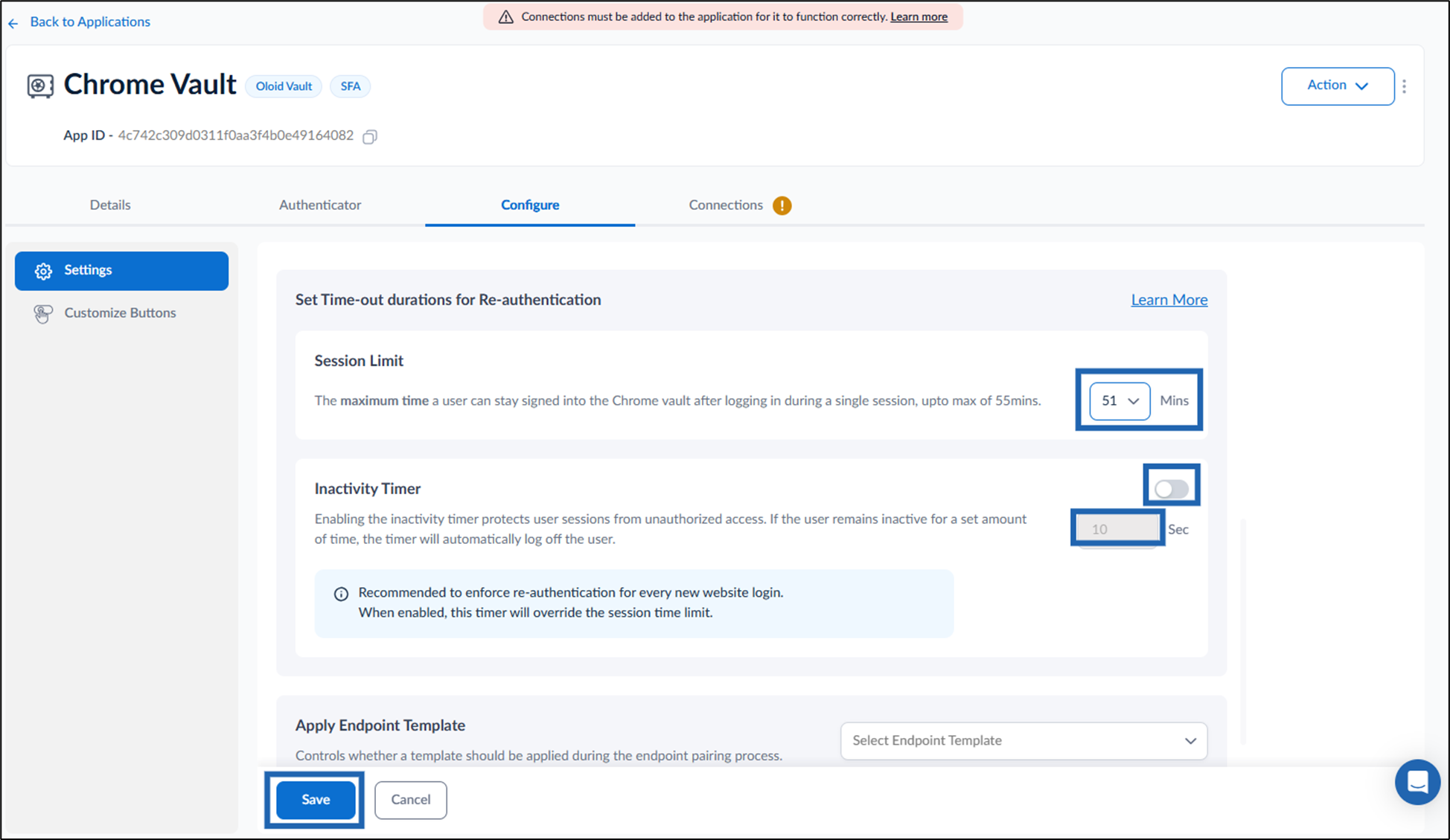
Task: Click the Chrome Vault title
Action: [x=150, y=85]
